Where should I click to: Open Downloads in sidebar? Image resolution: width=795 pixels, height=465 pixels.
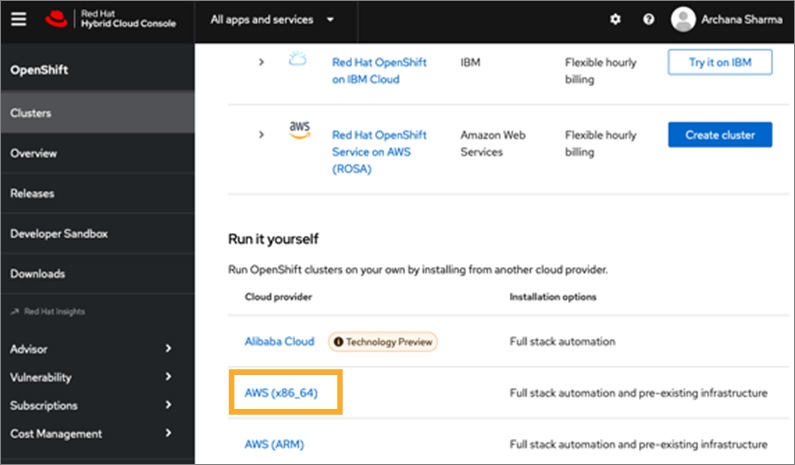pyautogui.click(x=97, y=274)
